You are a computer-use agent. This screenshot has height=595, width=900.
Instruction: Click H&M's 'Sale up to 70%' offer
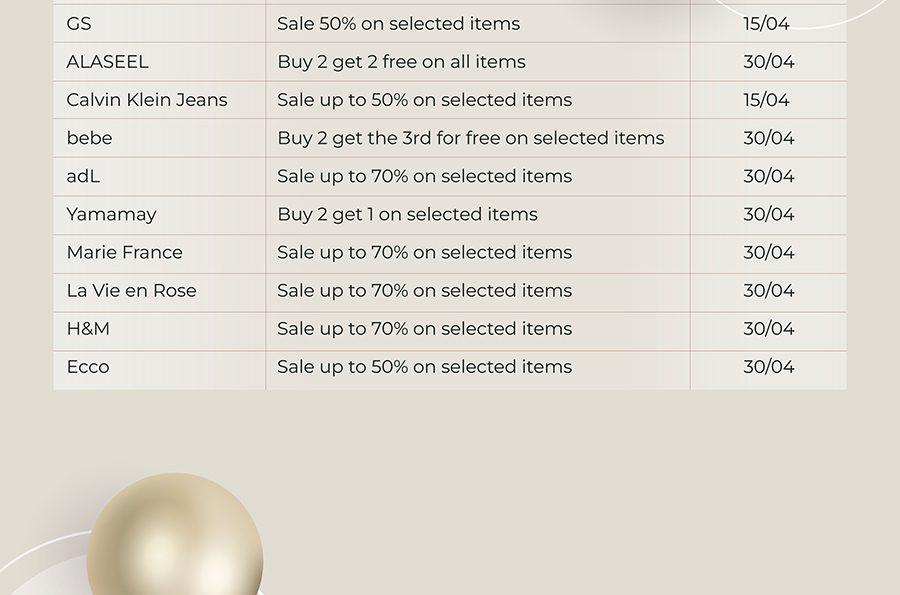[425, 329]
